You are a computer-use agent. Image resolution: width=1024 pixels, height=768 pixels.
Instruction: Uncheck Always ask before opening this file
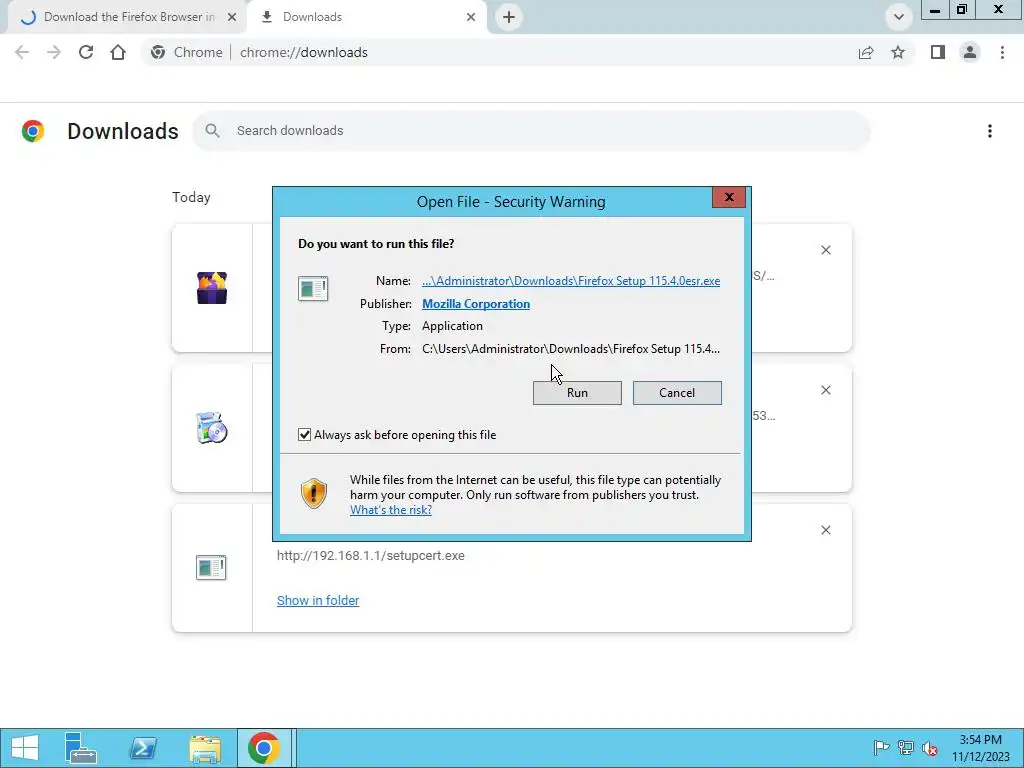(x=304, y=435)
